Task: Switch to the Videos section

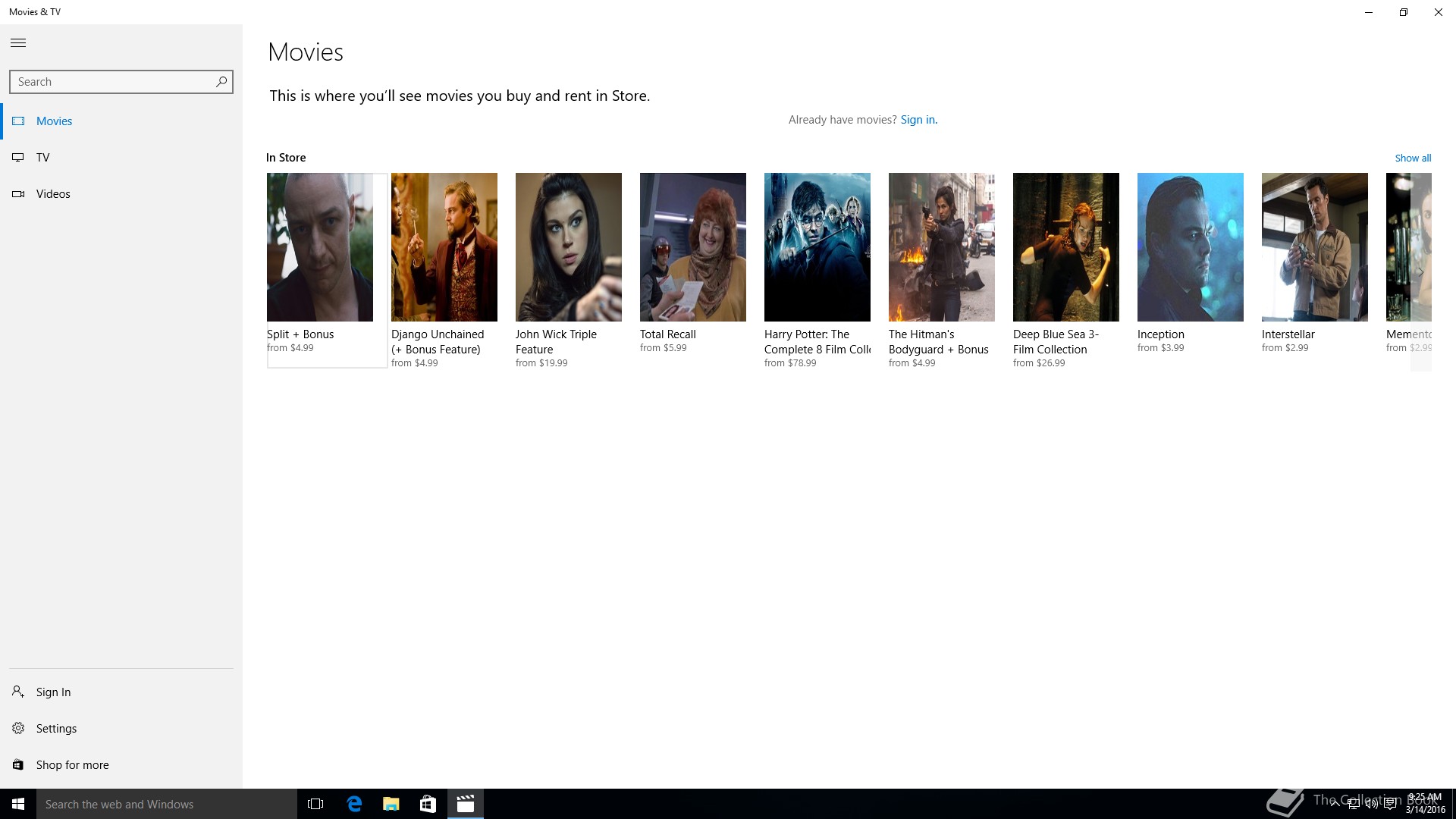Action: click(53, 194)
